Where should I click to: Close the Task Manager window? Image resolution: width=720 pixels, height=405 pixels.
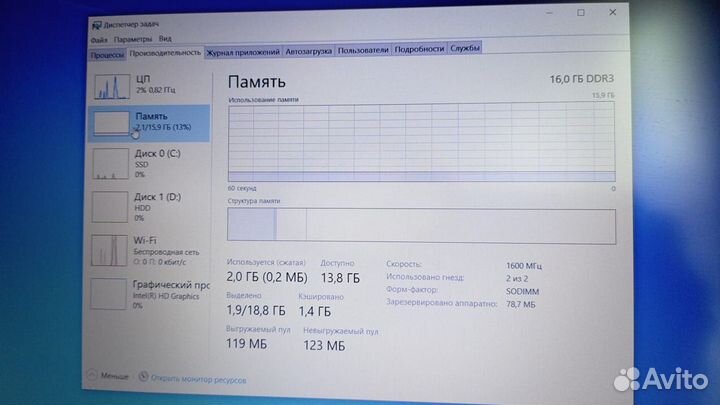613,12
